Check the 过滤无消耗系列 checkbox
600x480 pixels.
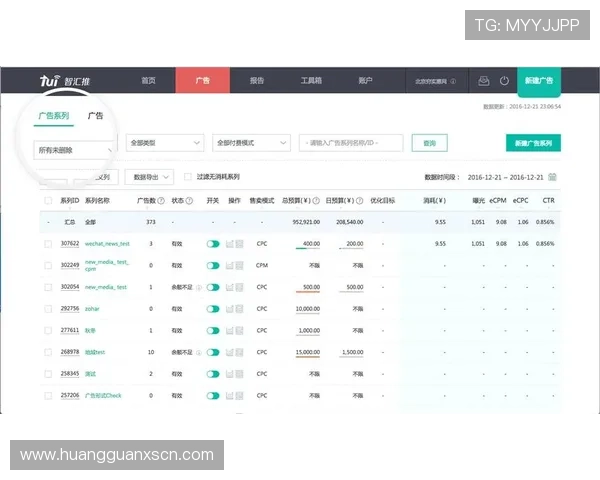tap(188, 176)
